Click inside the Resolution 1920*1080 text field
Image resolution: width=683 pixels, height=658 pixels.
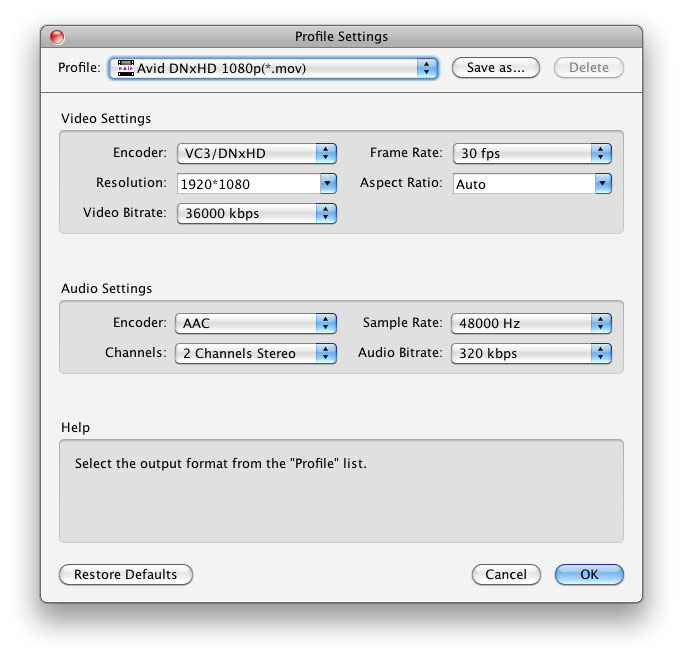[246, 184]
